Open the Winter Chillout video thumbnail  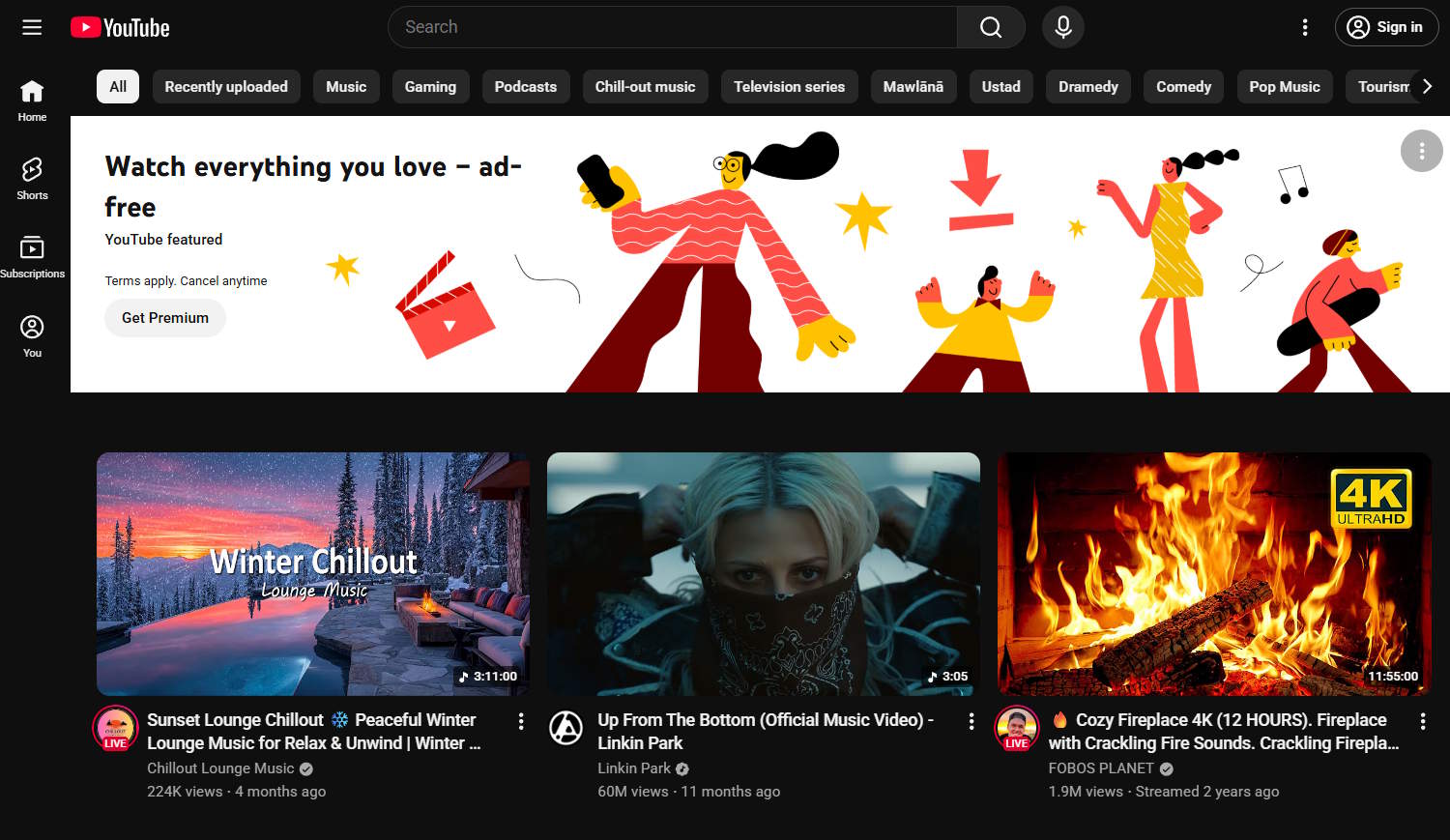point(313,574)
